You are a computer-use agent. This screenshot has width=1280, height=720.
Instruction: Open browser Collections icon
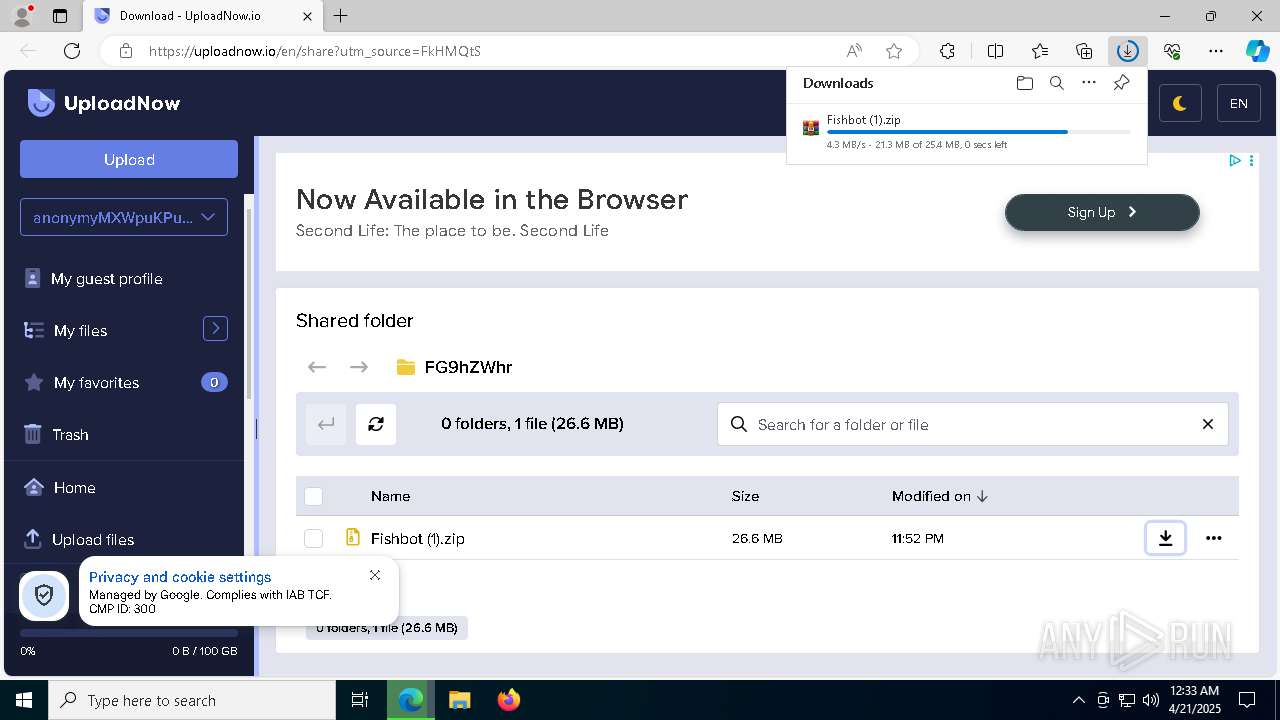[x=1084, y=51]
